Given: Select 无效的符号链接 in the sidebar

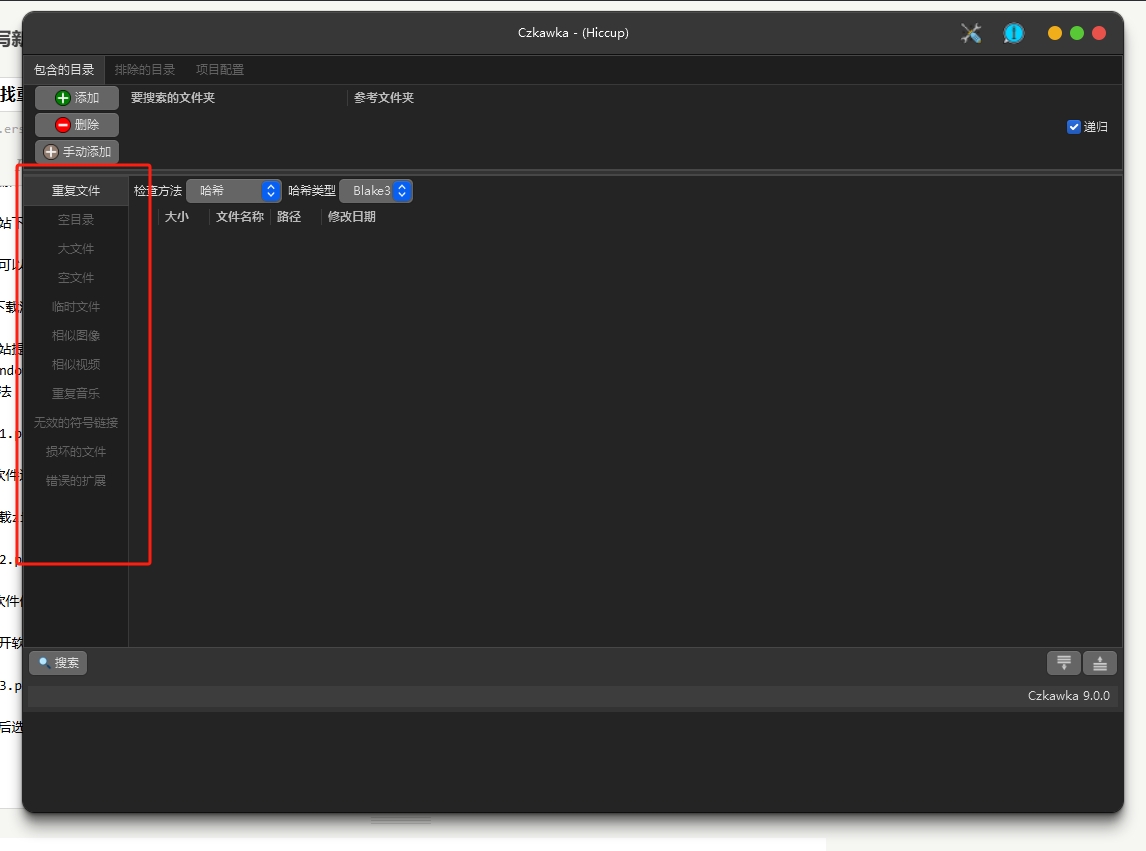Looking at the screenshot, I should click(x=76, y=423).
